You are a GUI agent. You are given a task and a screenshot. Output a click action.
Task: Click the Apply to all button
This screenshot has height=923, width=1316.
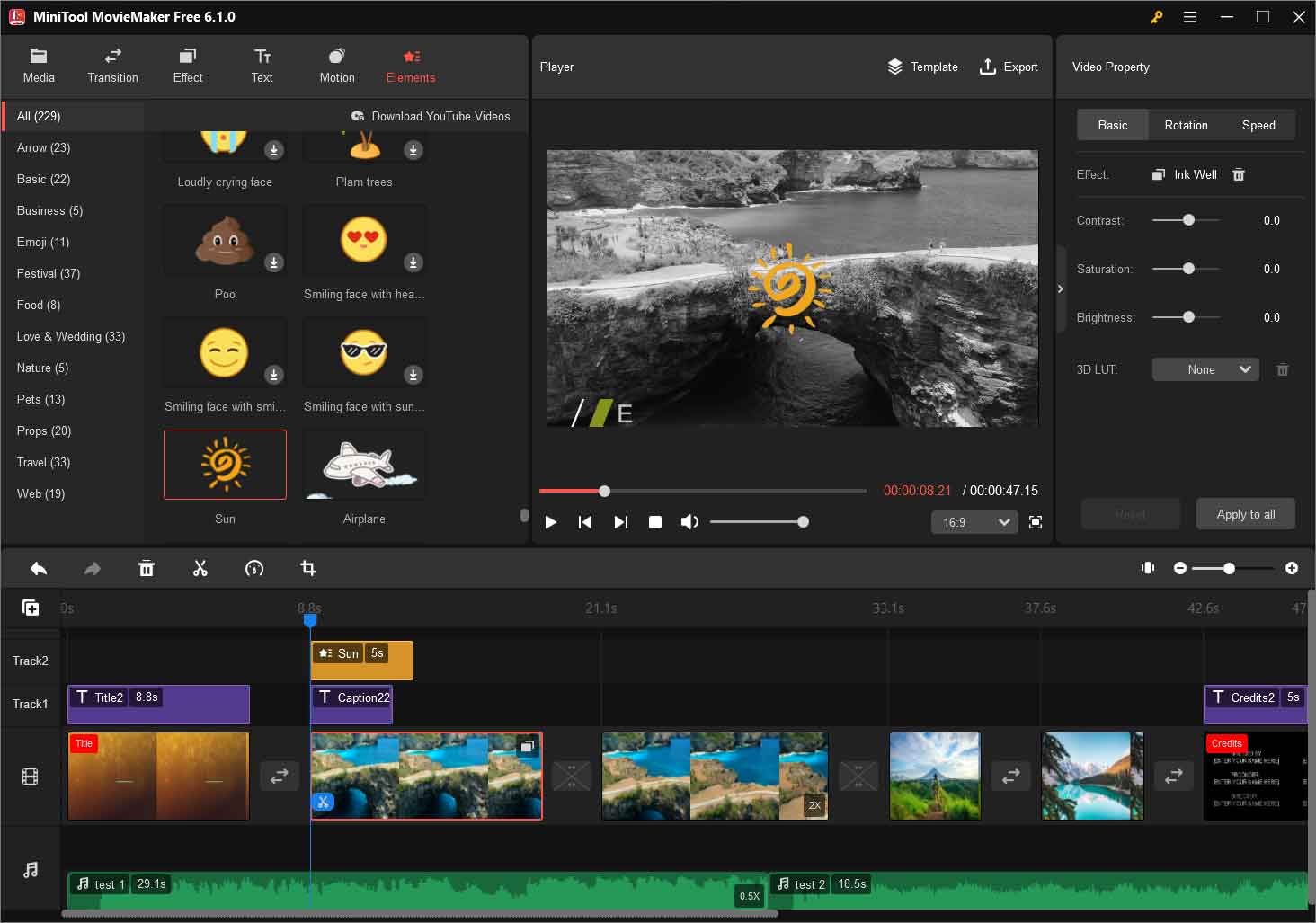click(x=1245, y=514)
